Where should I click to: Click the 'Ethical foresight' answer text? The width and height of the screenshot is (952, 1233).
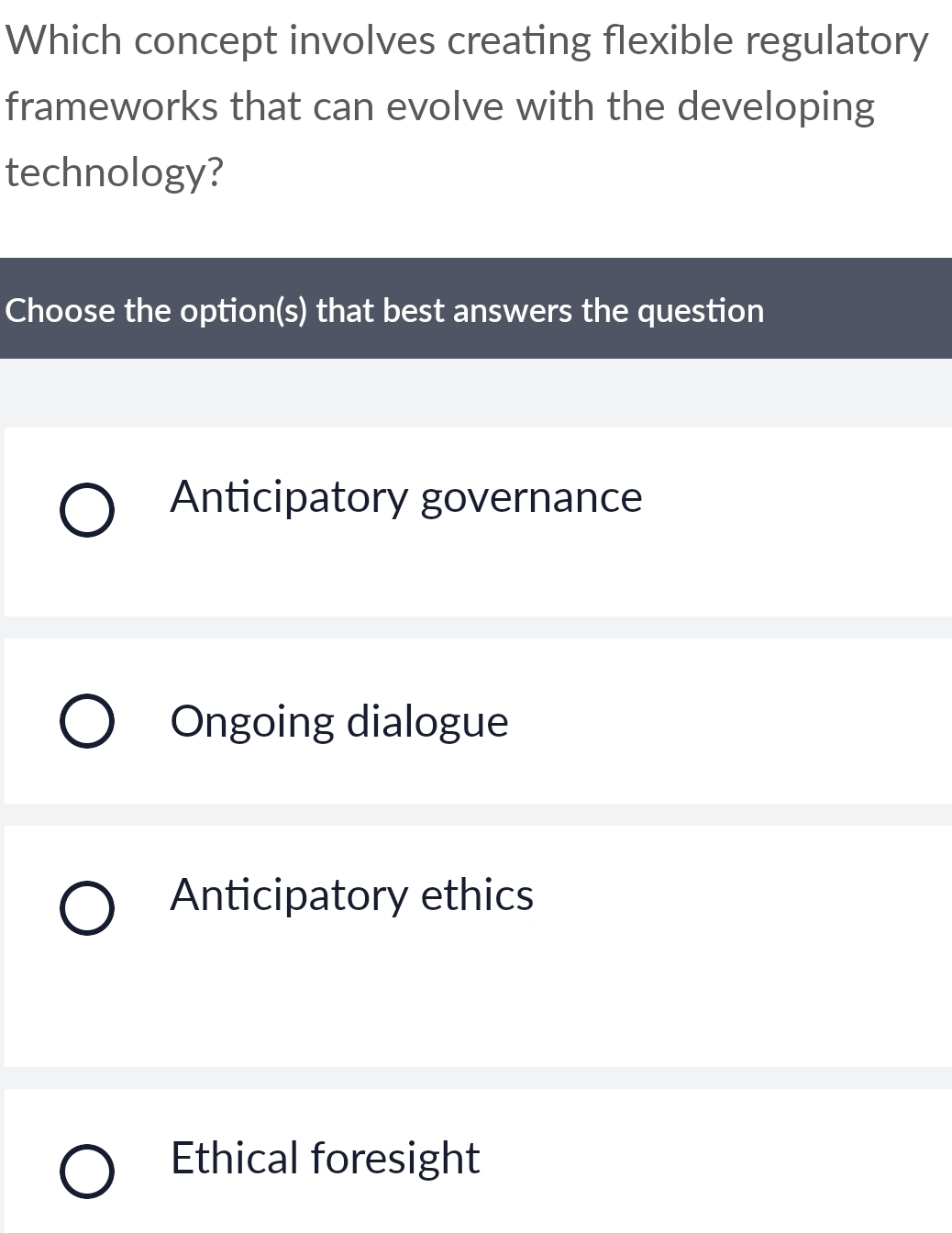pyautogui.click(x=326, y=1159)
